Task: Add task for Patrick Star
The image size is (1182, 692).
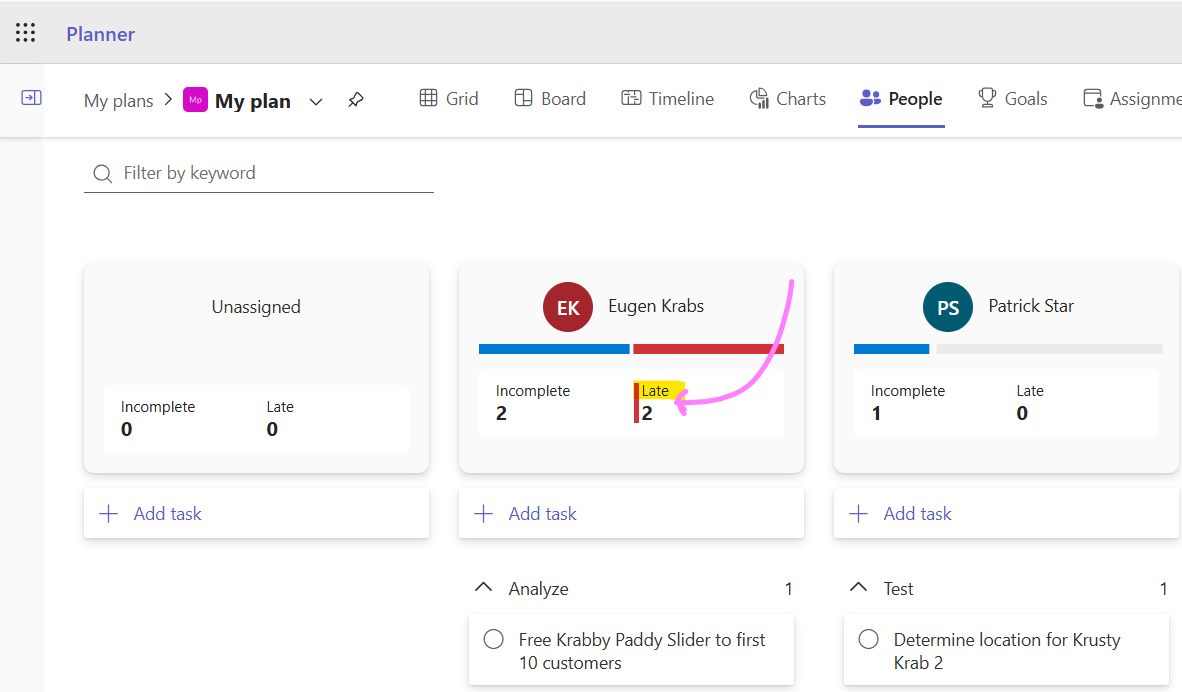Action: (1006, 513)
